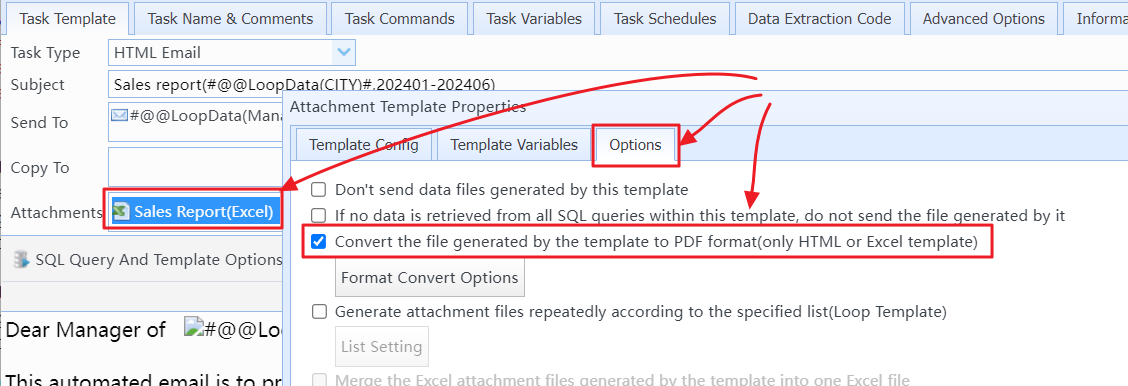Switch to the Task Commands tab

pos(399,19)
